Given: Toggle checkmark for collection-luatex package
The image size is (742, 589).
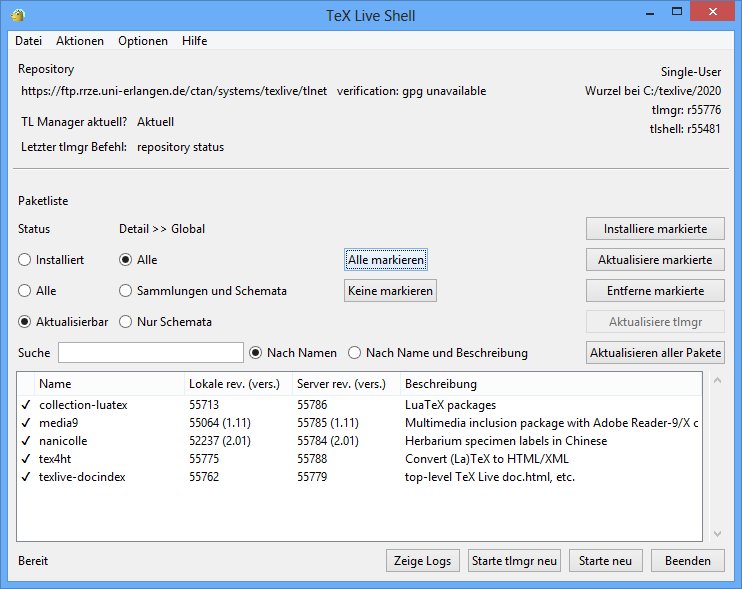Looking at the screenshot, I should point(26,405).
